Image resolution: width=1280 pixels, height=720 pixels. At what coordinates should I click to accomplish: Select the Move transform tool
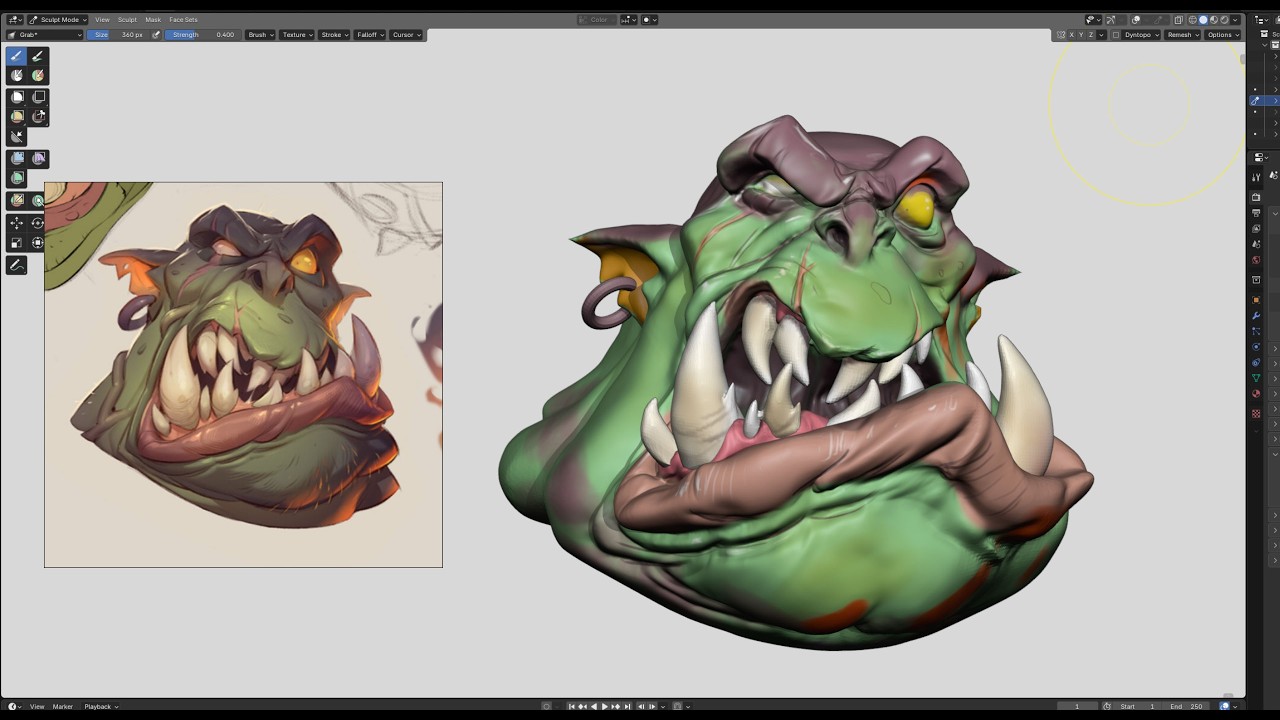pyautogui.click(x=16, y=223)
